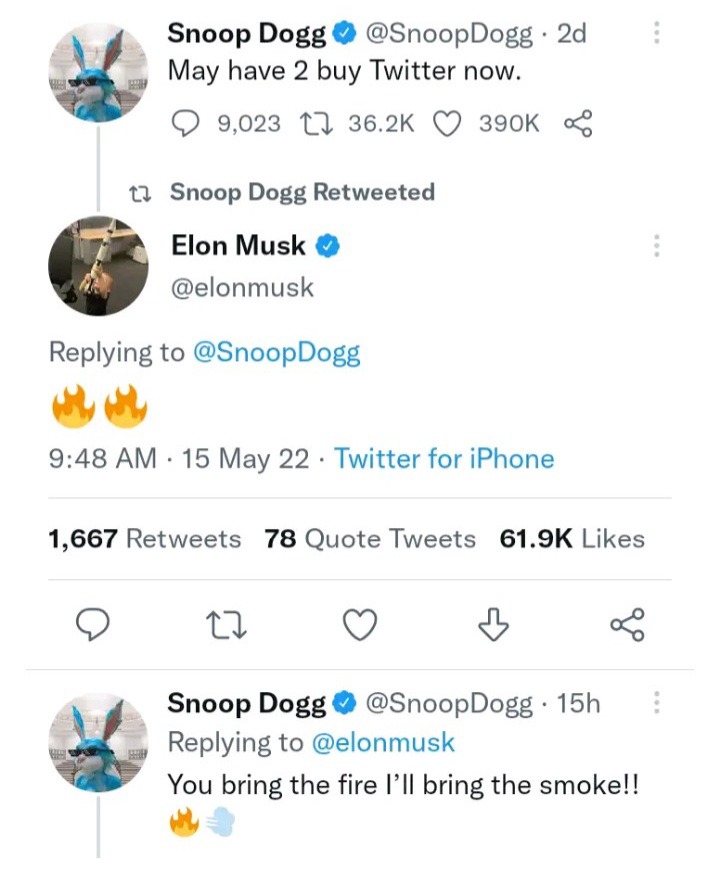
Task: Reply to Elon Musk's fire emoji tweet
Action: click(93, 625)
